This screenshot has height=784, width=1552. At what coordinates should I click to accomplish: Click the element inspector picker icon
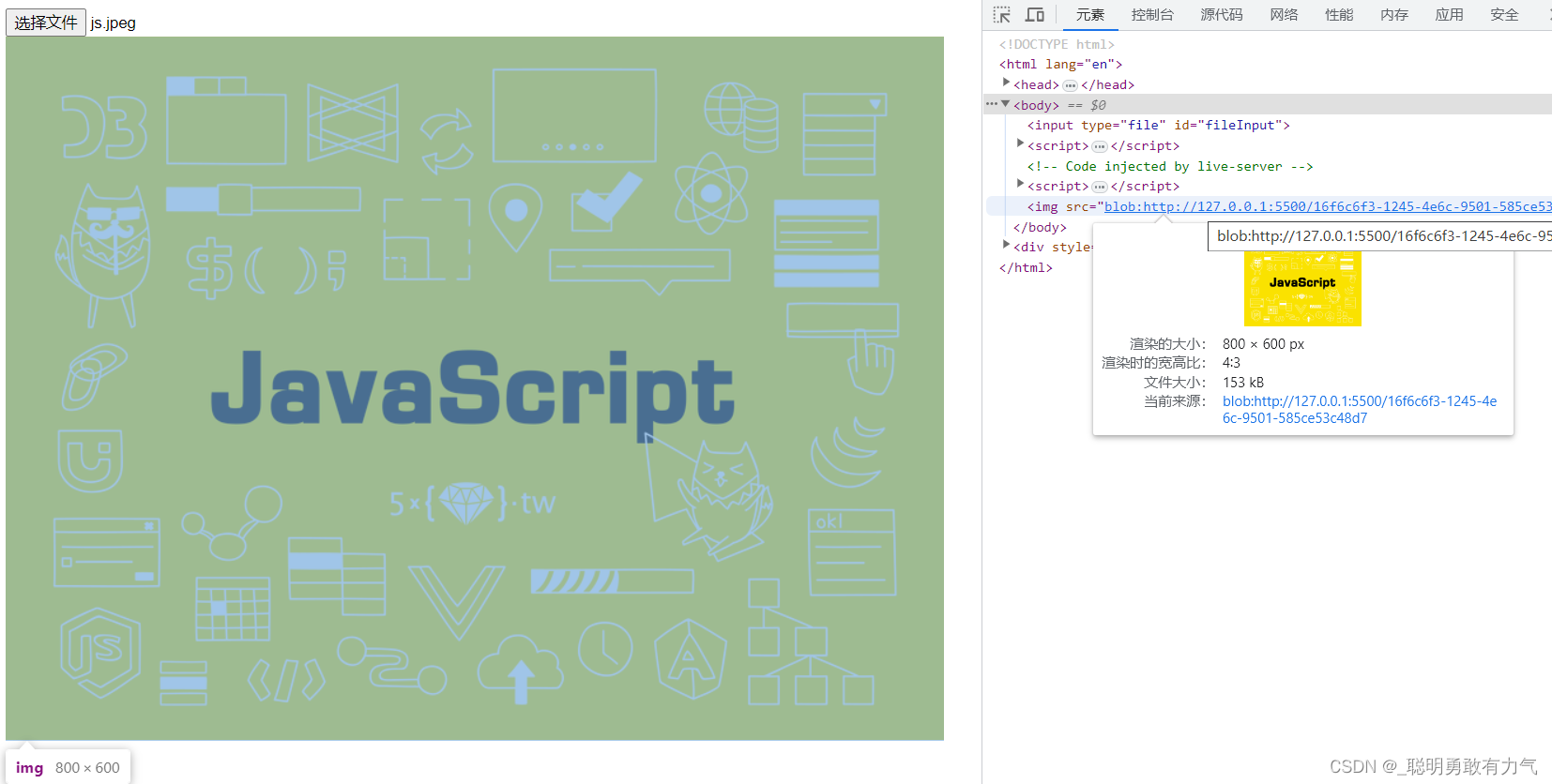(x=1002, y=15)
